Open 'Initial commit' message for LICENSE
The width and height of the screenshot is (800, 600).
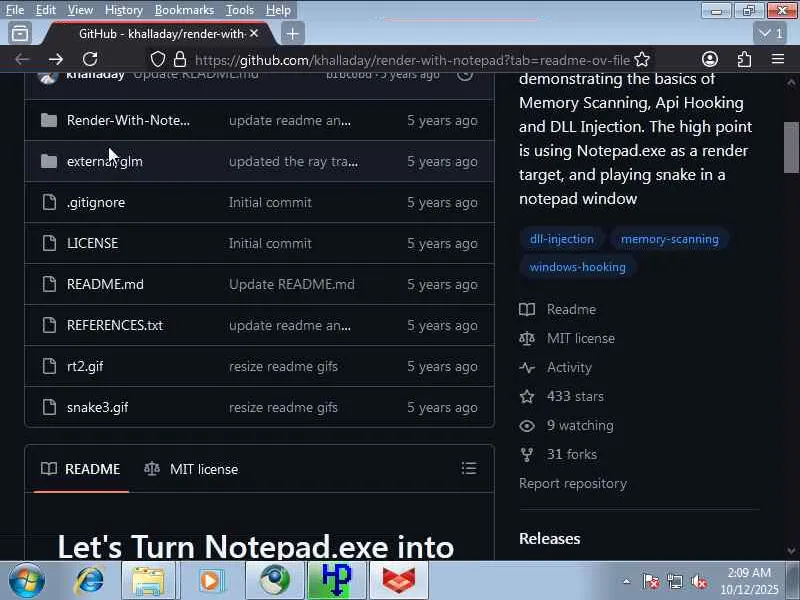tap(270, 243)
